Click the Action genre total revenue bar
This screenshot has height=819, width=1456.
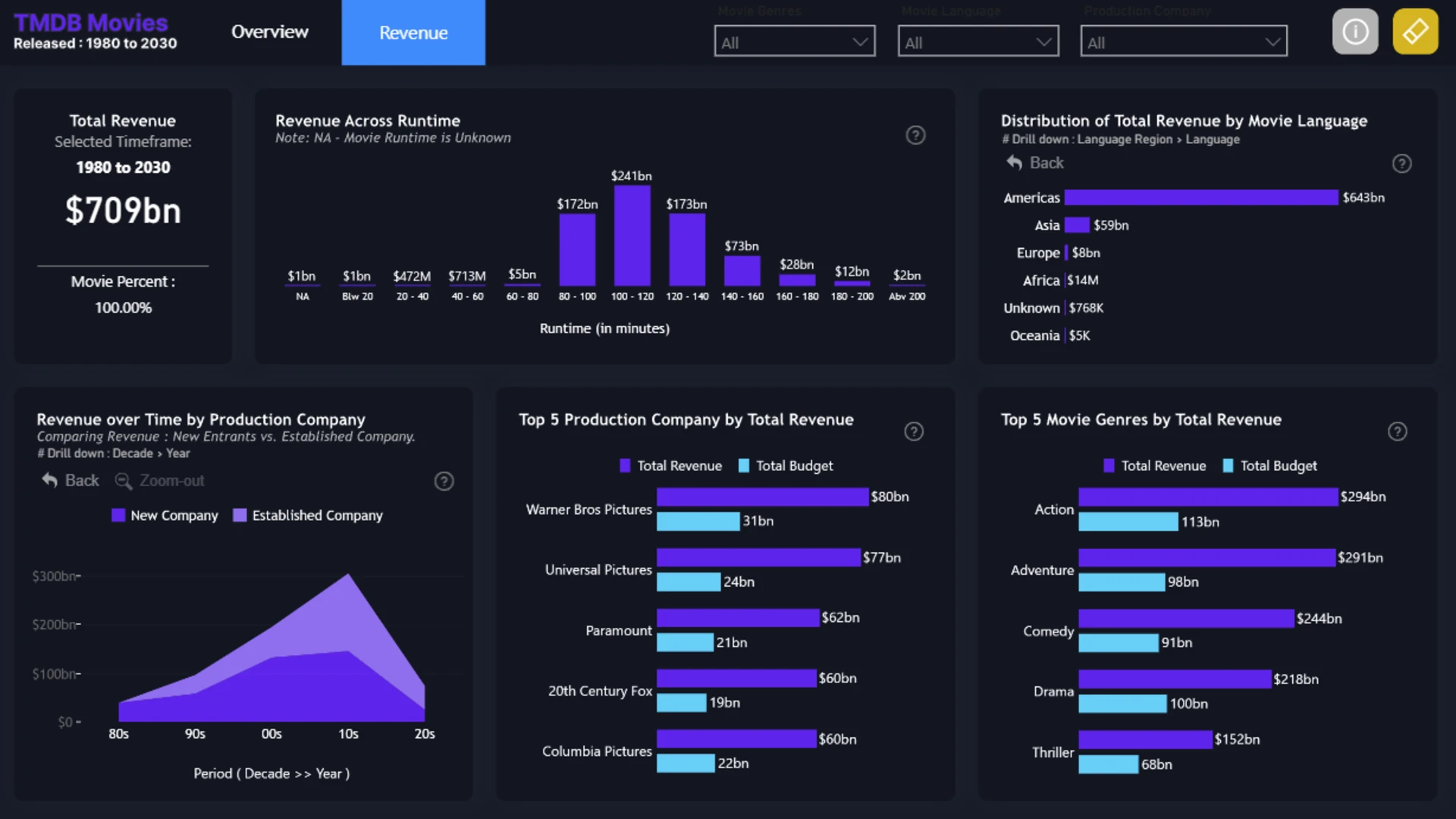(x=1208, y=497)
